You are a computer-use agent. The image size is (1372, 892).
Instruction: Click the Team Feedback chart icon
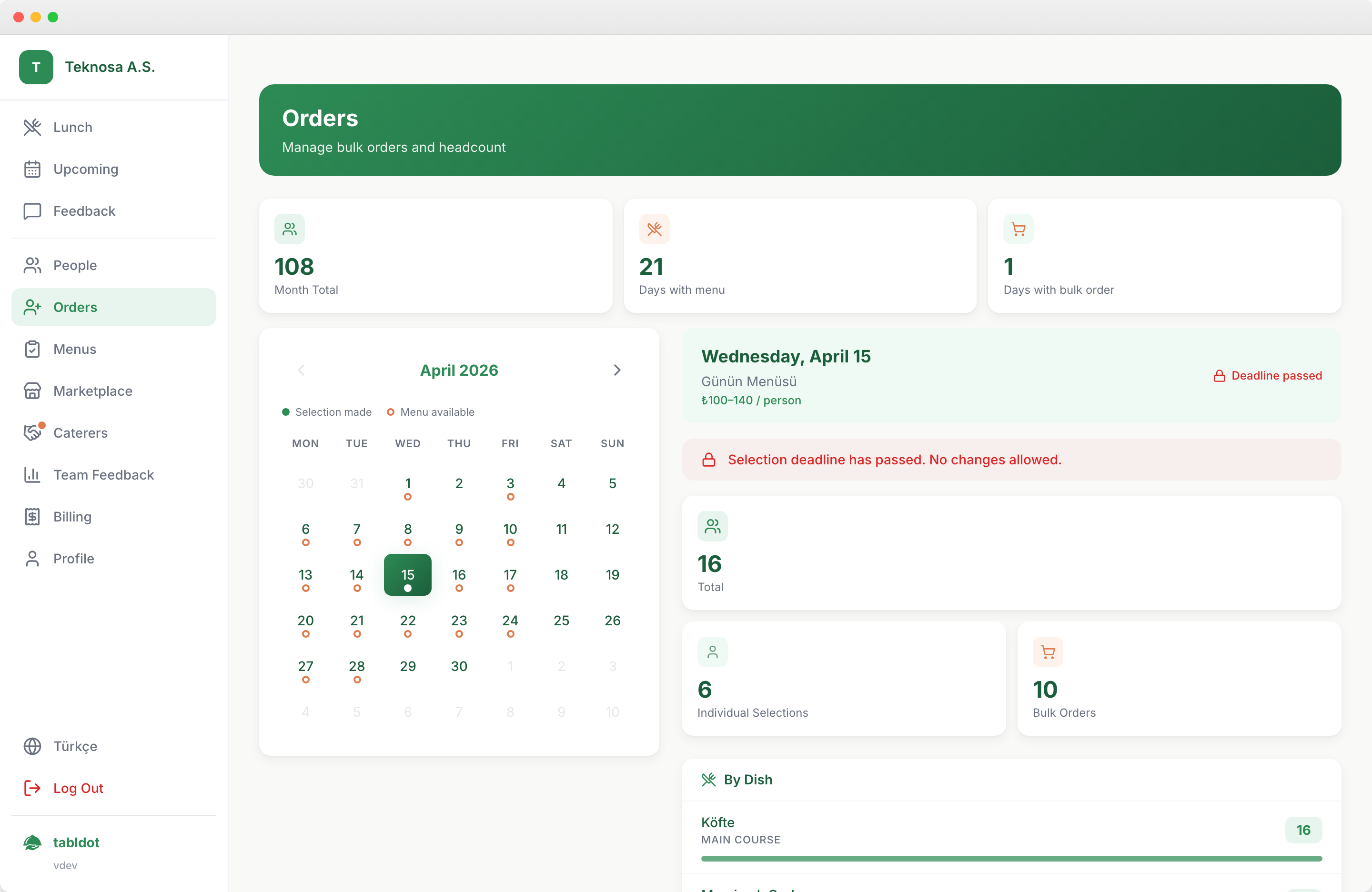click(32, 475)
